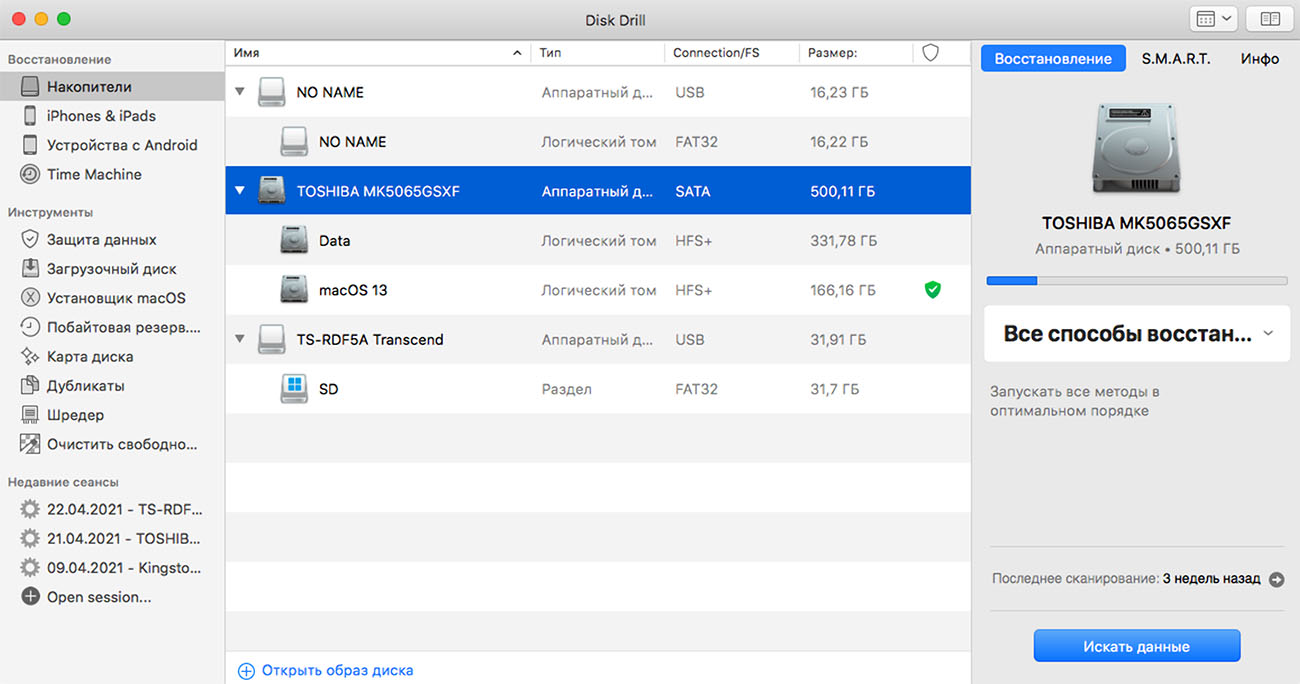The image size is (1300, 684).
Task: Collapse the TS-RDF5A Transcend disclosure triangle
Action: 239,339
